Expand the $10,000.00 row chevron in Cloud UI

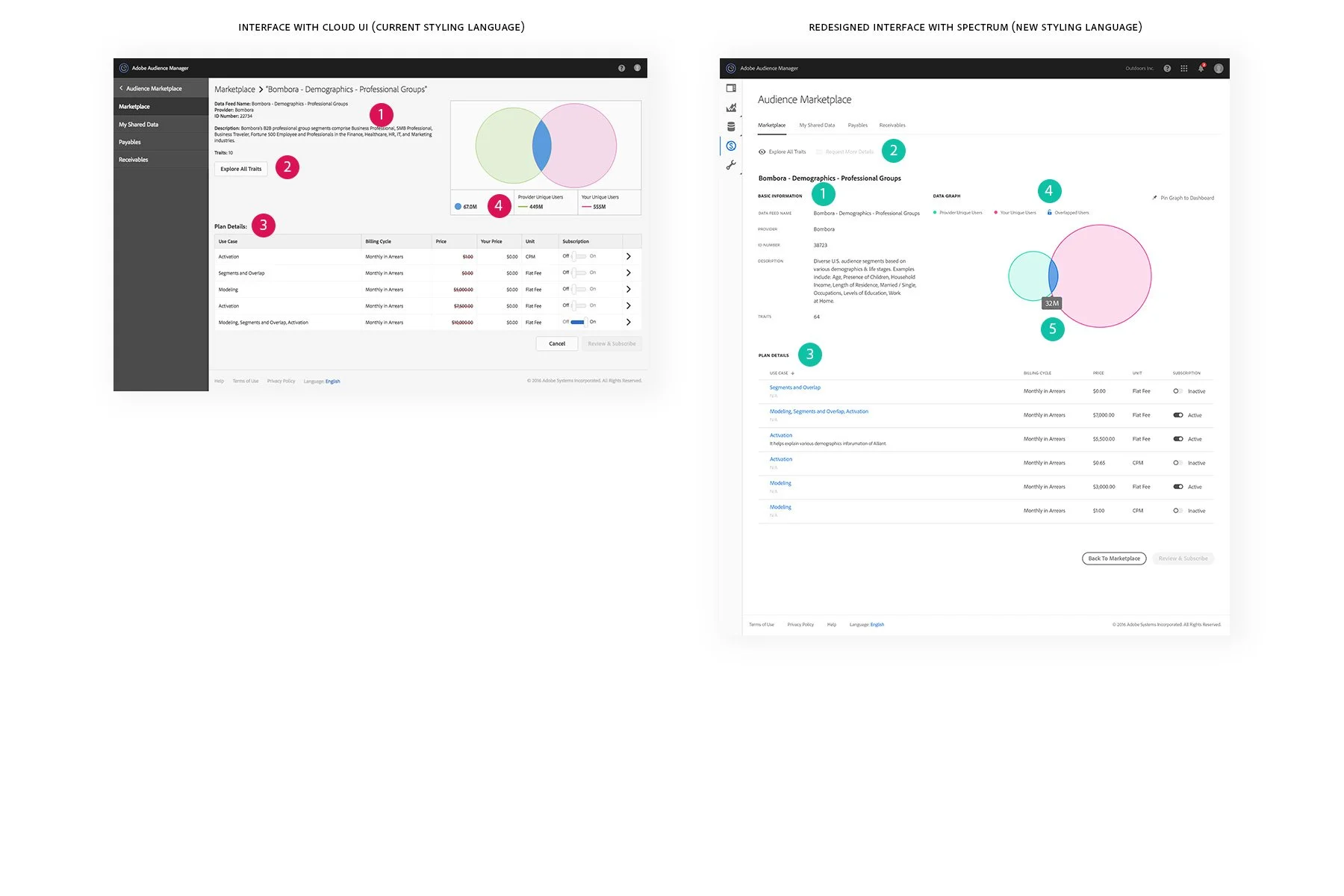click(x=629, y=322)
